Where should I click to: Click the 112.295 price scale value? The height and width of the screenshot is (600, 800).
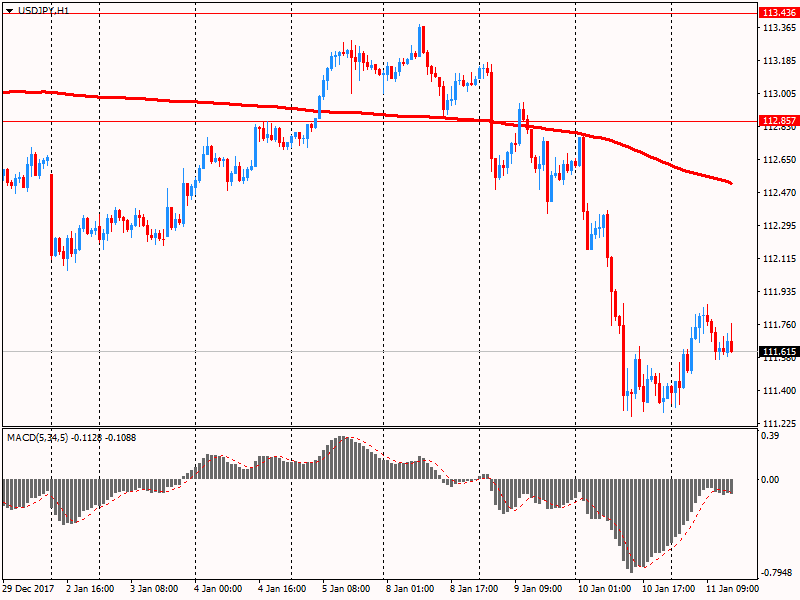coord(779,226)
